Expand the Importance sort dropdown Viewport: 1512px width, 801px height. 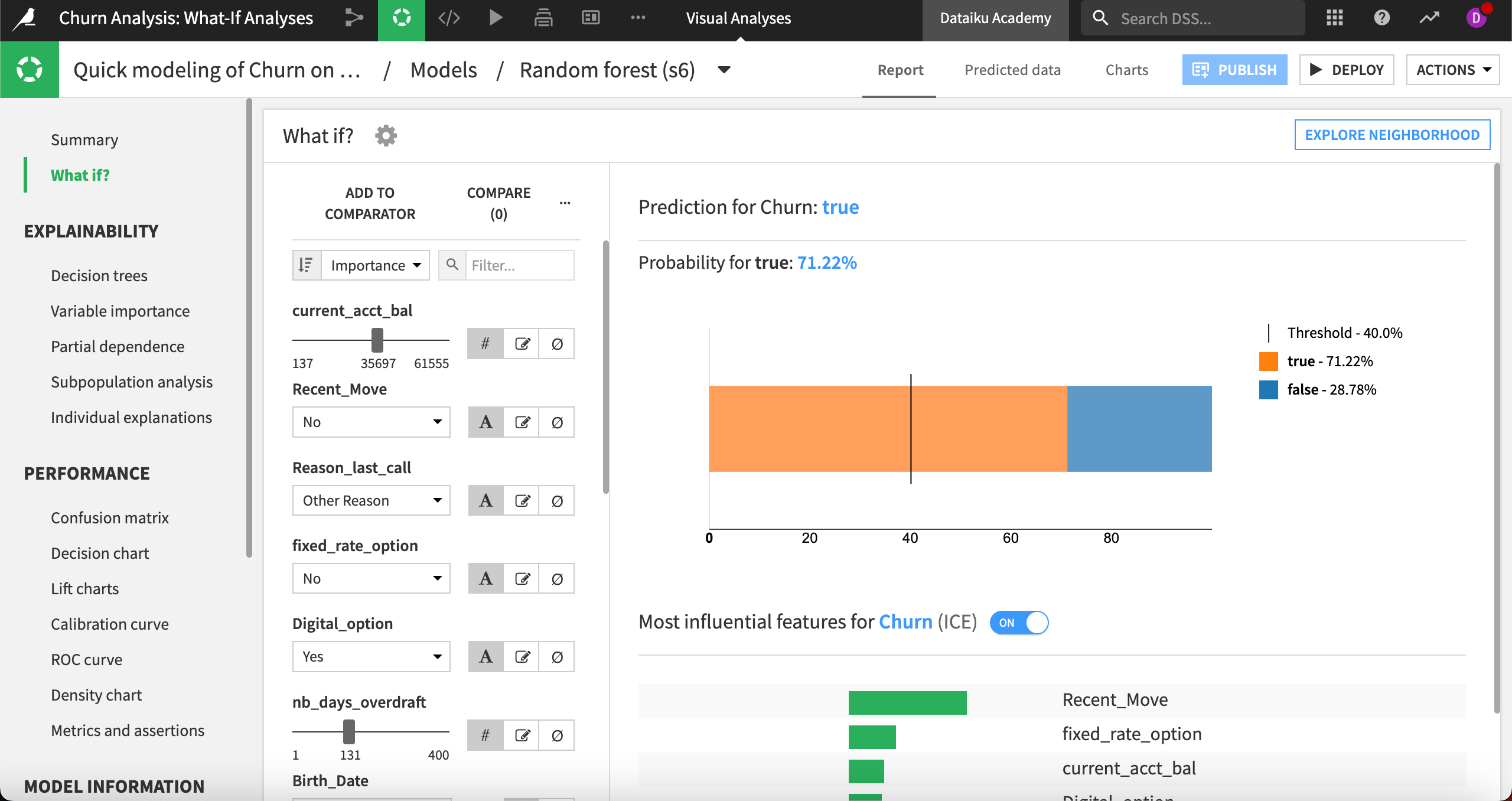(376, 265)
